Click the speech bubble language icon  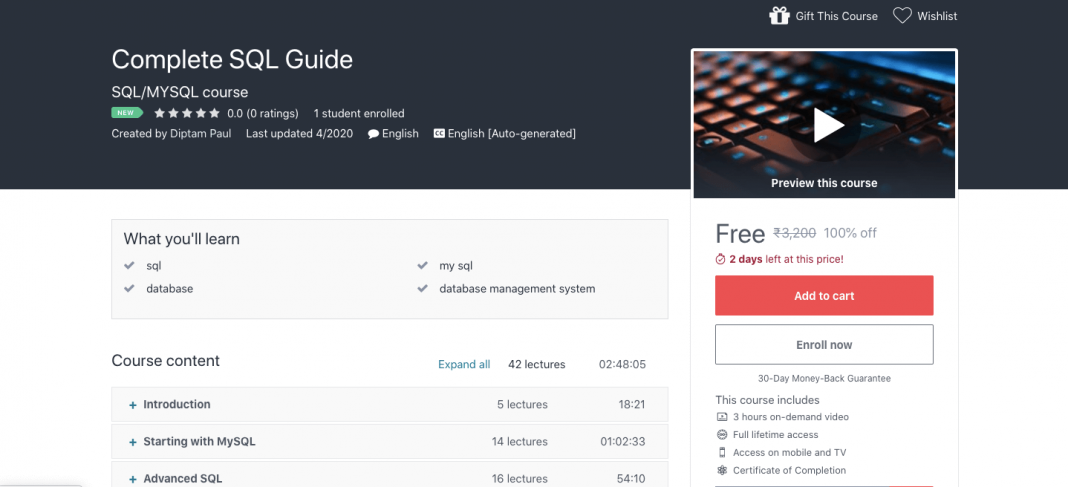[373, 134]
